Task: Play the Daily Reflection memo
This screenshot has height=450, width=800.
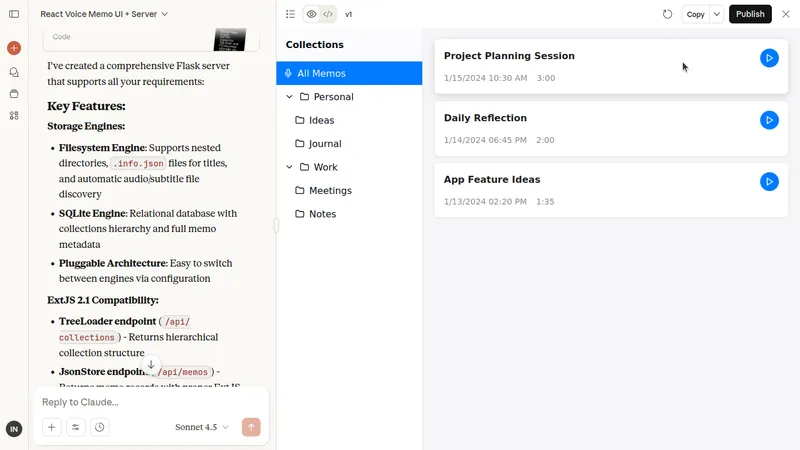Action: 768,120
